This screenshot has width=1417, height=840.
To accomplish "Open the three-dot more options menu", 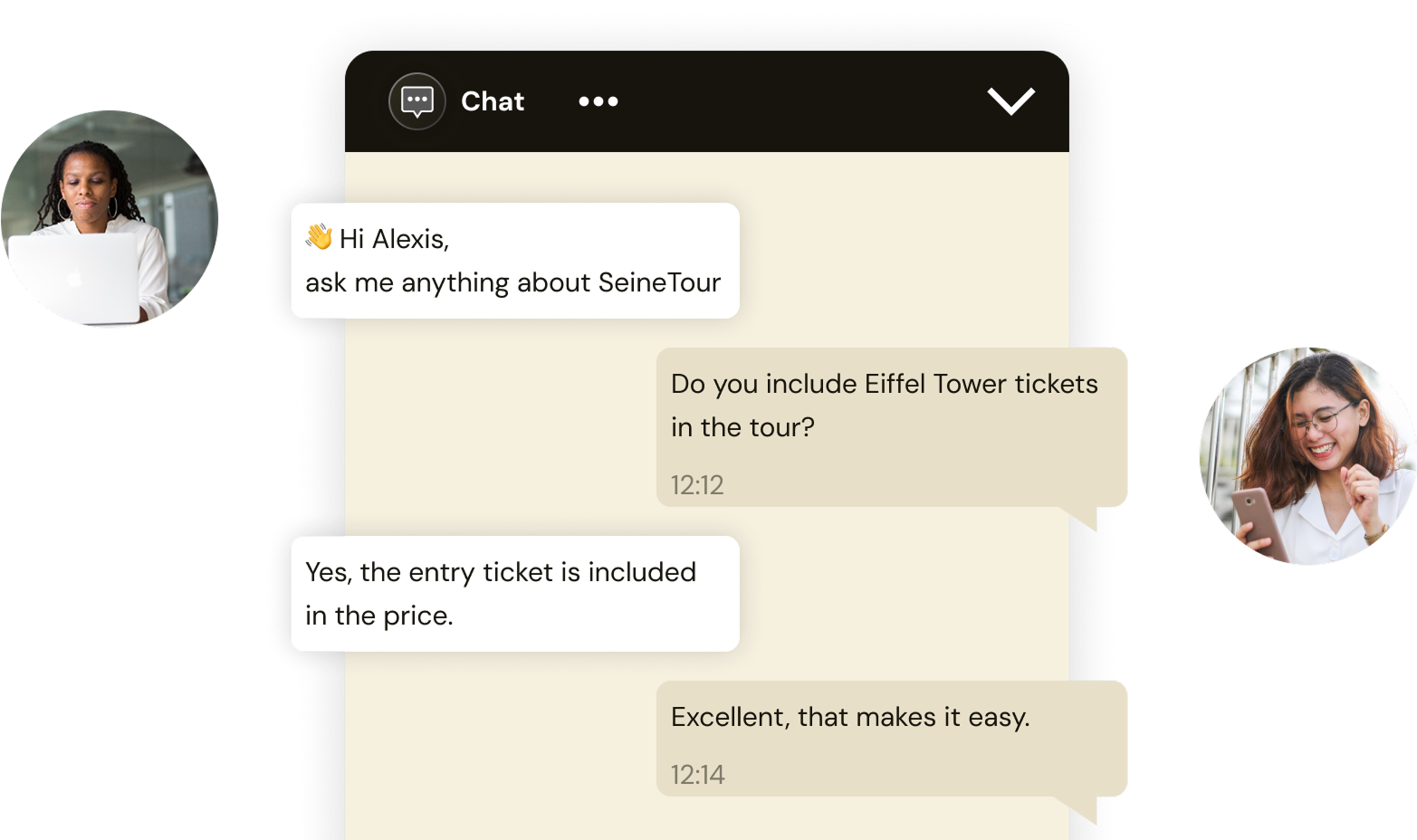I will (598, 101).
